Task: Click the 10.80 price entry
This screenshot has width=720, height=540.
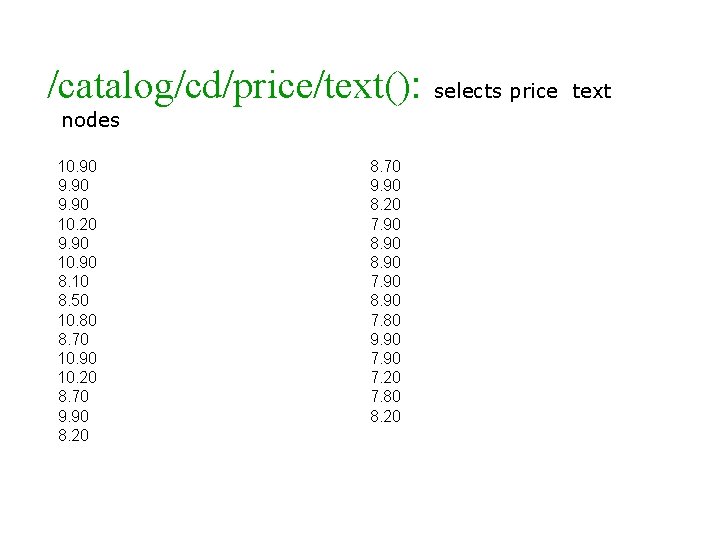Action: click(78, 320)
